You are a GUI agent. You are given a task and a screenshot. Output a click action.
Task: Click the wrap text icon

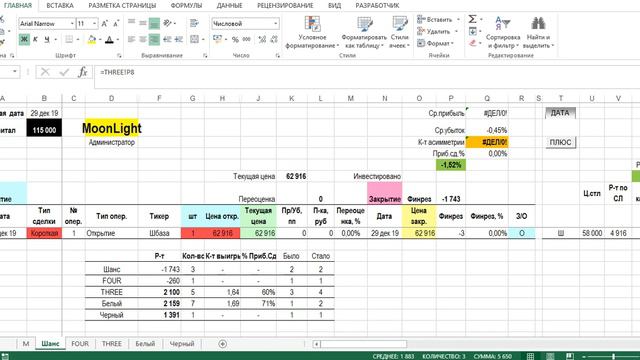pos(194,23)
